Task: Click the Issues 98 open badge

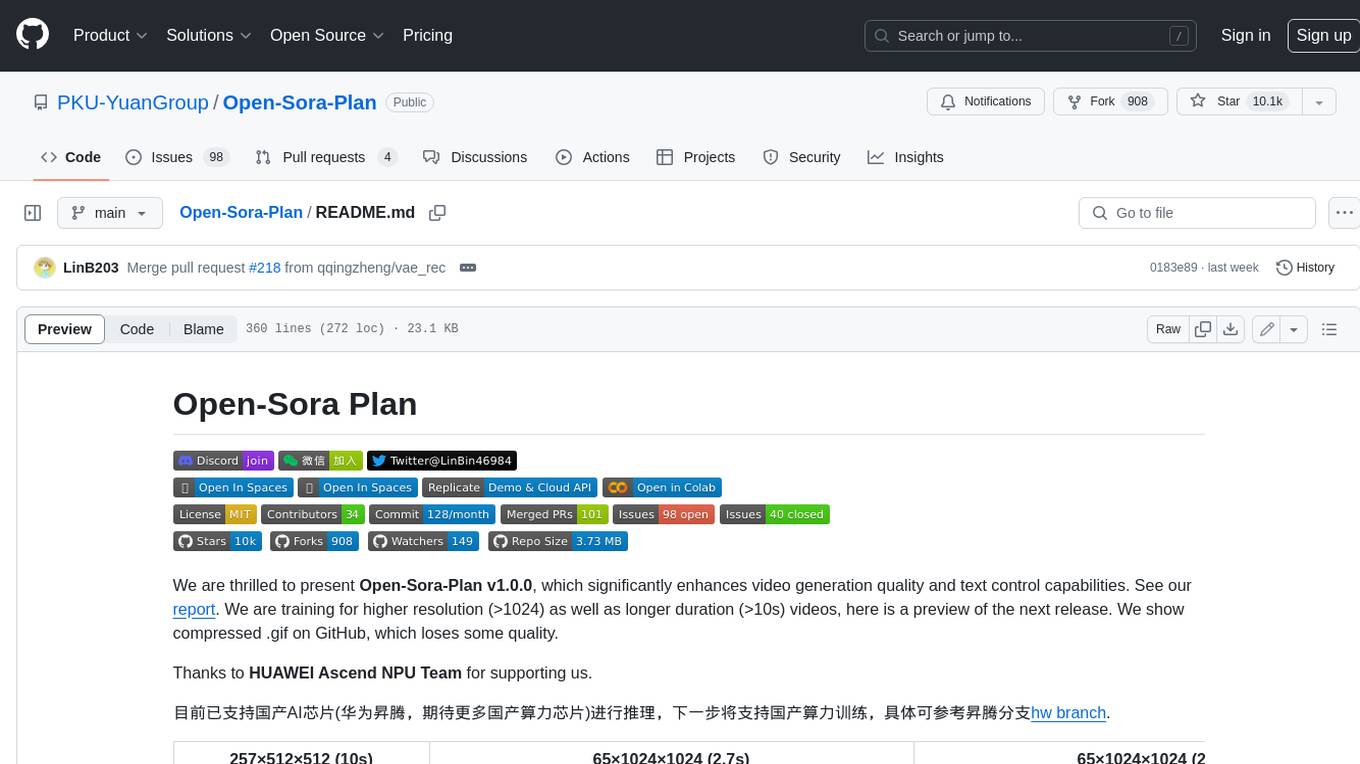Action: (x=664, y=514)
